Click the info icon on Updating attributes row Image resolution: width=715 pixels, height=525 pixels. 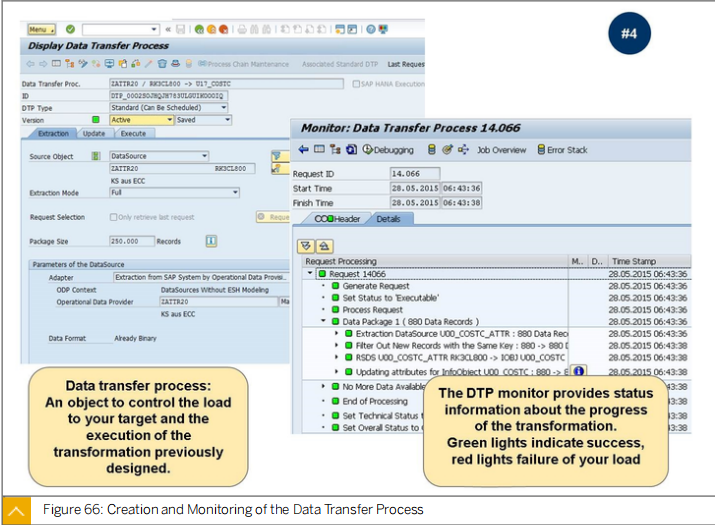tap(579, 371)
